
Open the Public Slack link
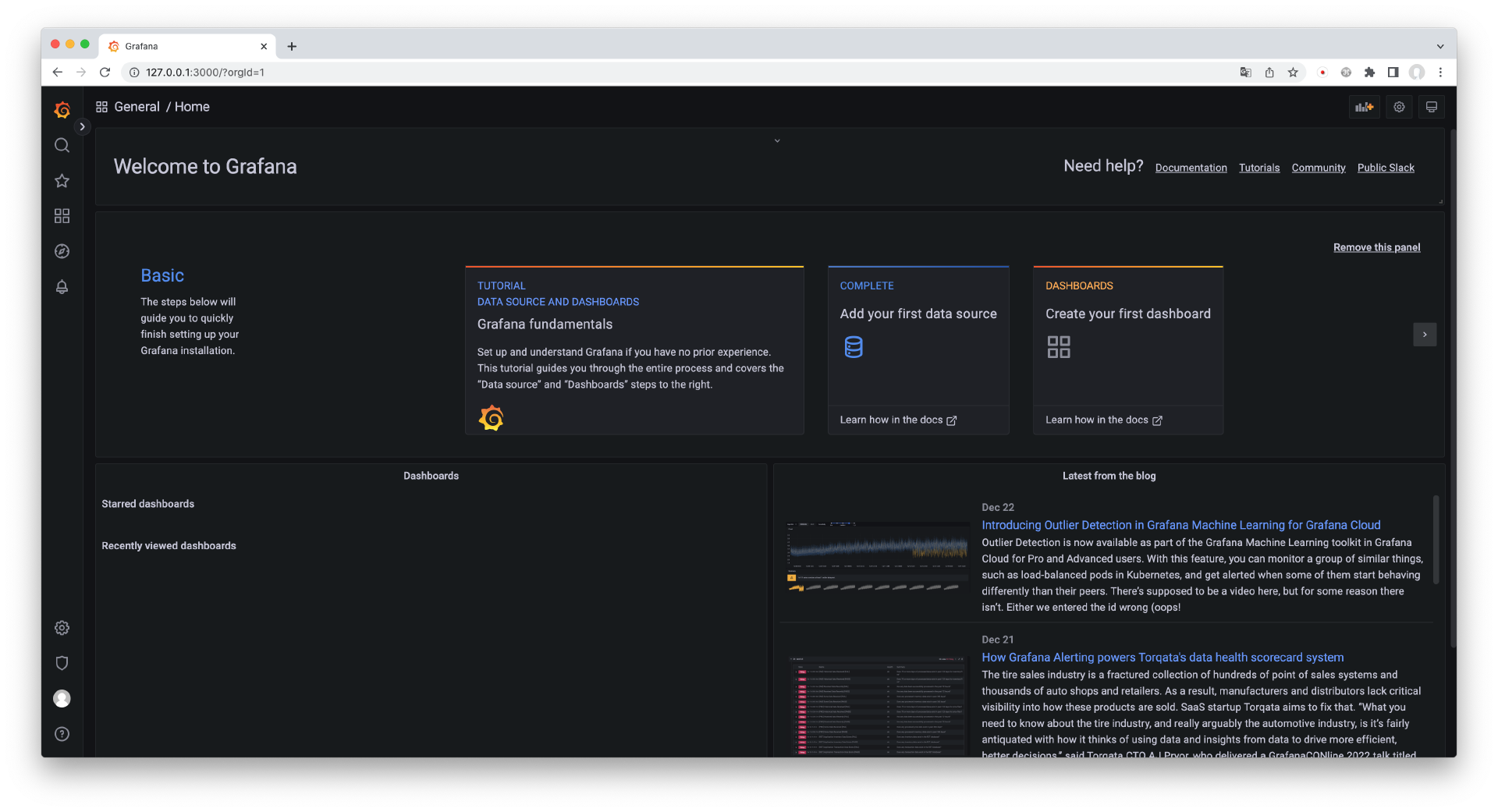click(x=1386, y=168)
